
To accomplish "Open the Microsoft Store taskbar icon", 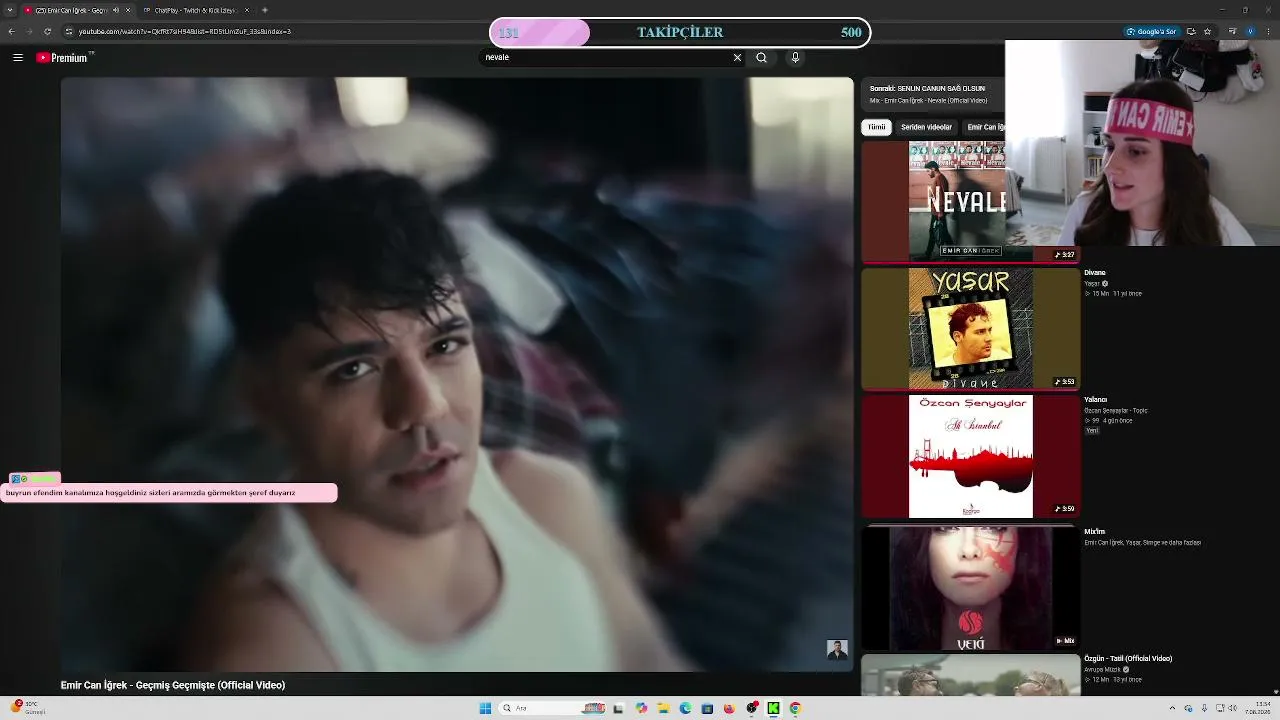I will [707, 708].
